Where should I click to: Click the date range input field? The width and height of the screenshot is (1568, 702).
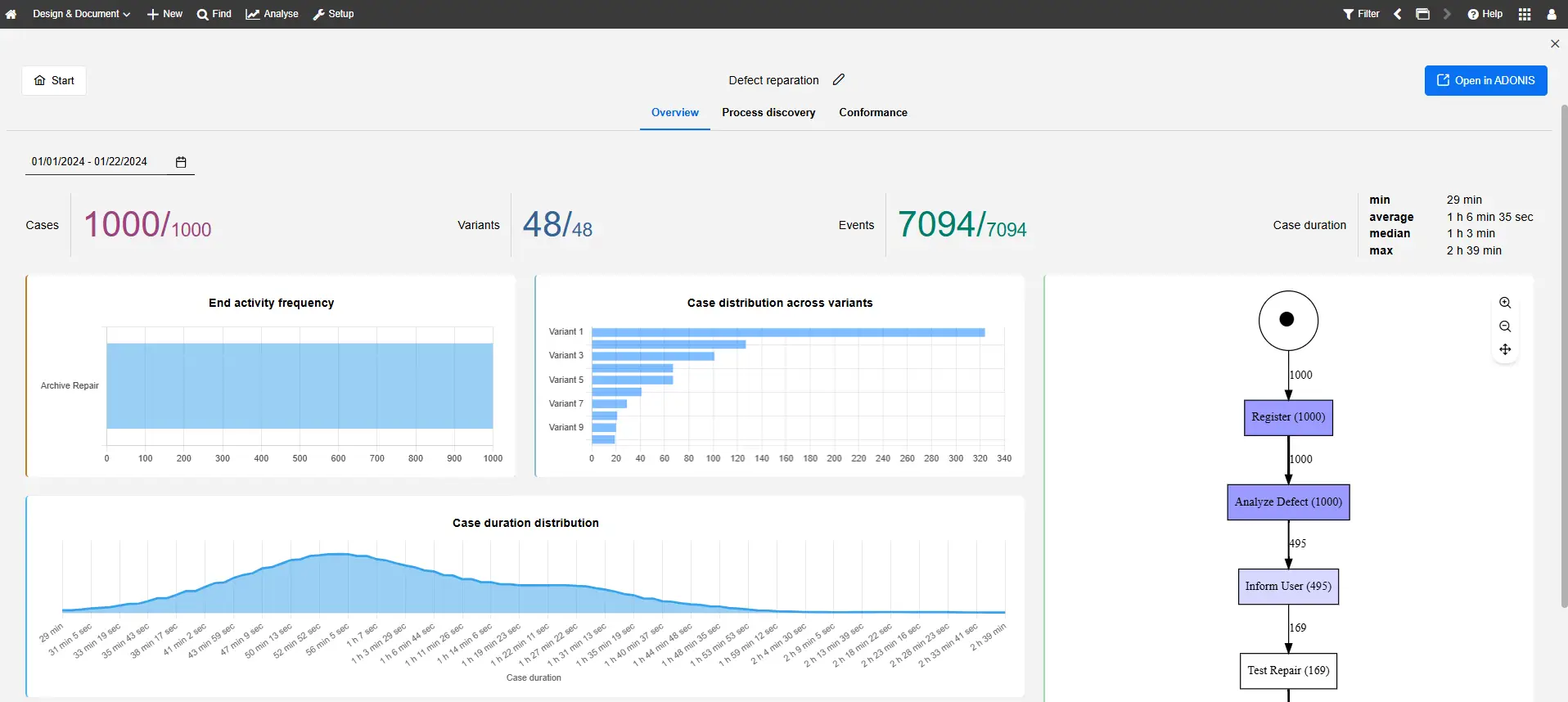pyautogui.click(x=90, y=162)
